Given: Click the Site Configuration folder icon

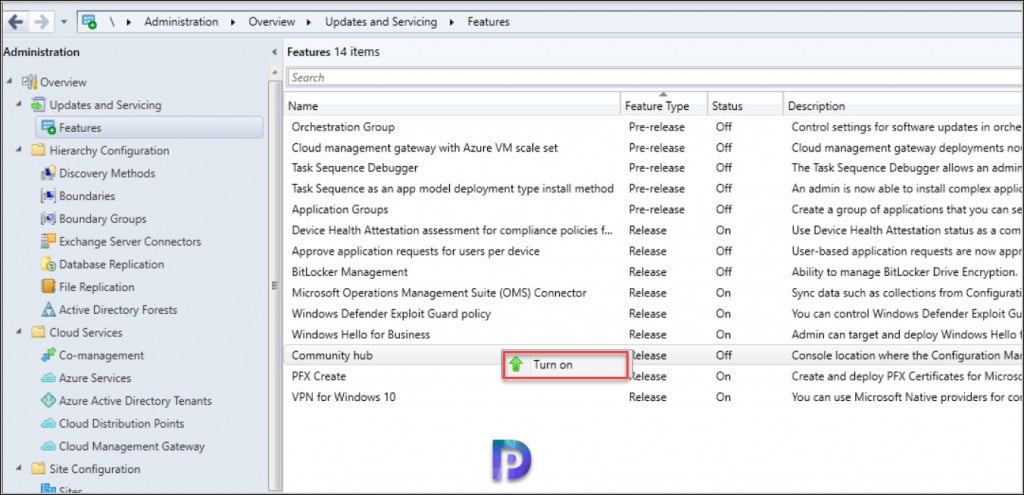Looking at the screenshot, I should pos(39,469).
